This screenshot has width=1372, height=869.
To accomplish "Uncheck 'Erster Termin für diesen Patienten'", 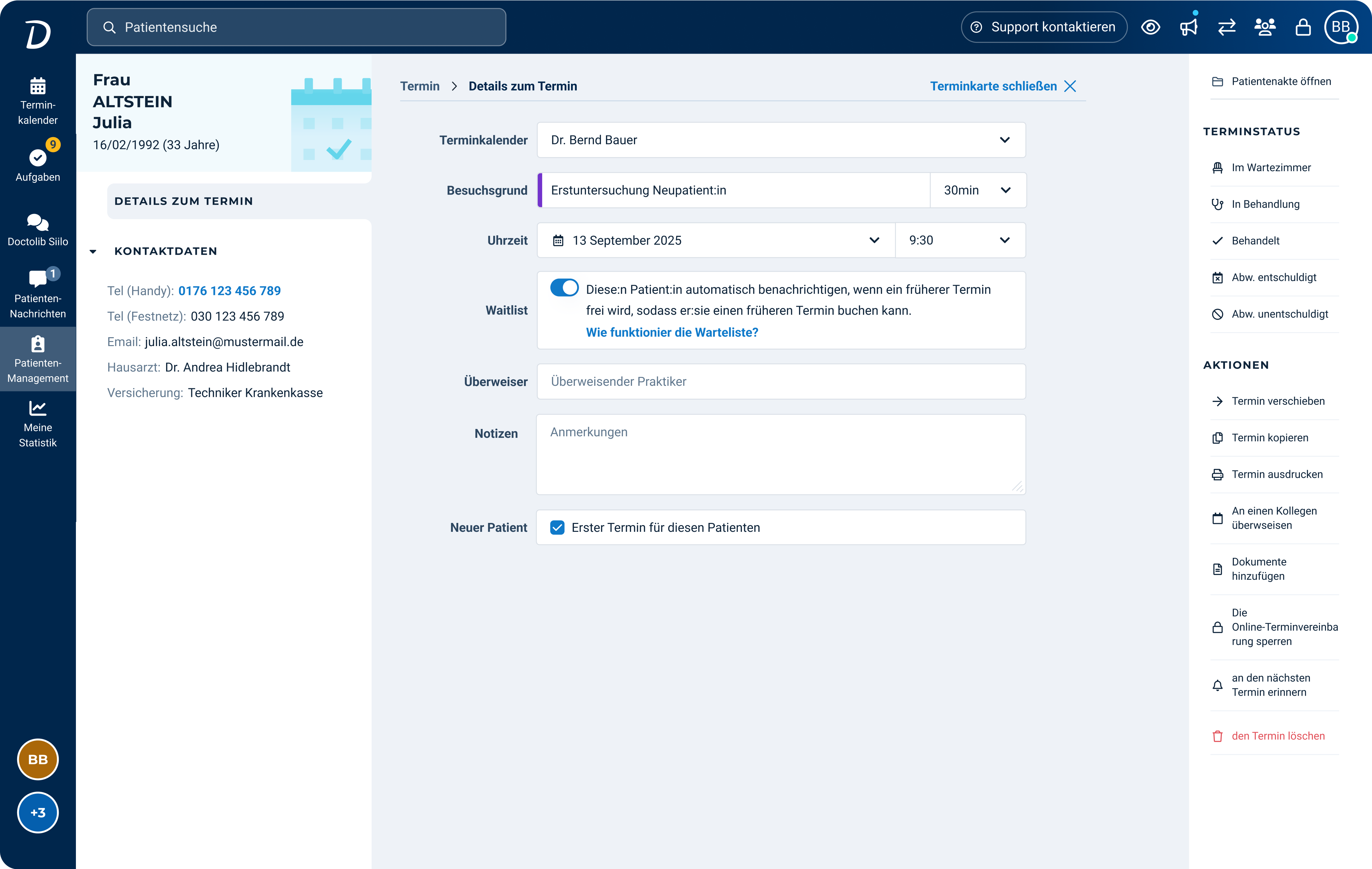I will 557,527.
